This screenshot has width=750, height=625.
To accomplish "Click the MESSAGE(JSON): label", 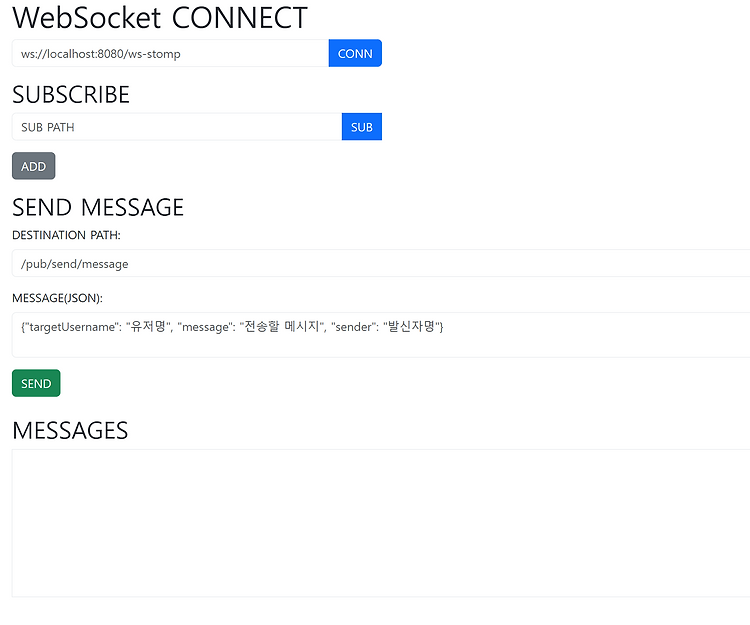I will pyautogui.click(x=57, y=298).
